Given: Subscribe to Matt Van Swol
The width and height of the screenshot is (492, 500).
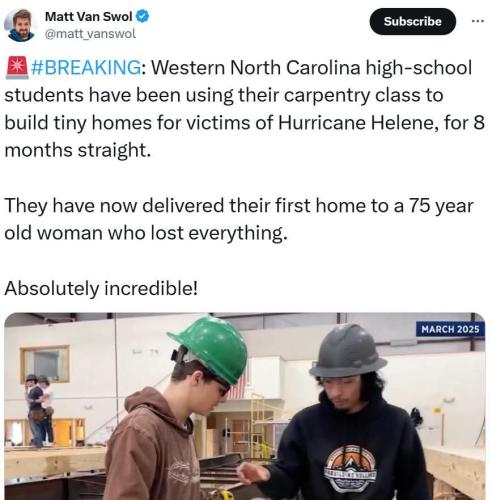Looking at the screenshot, I should [x=412, y=21].
